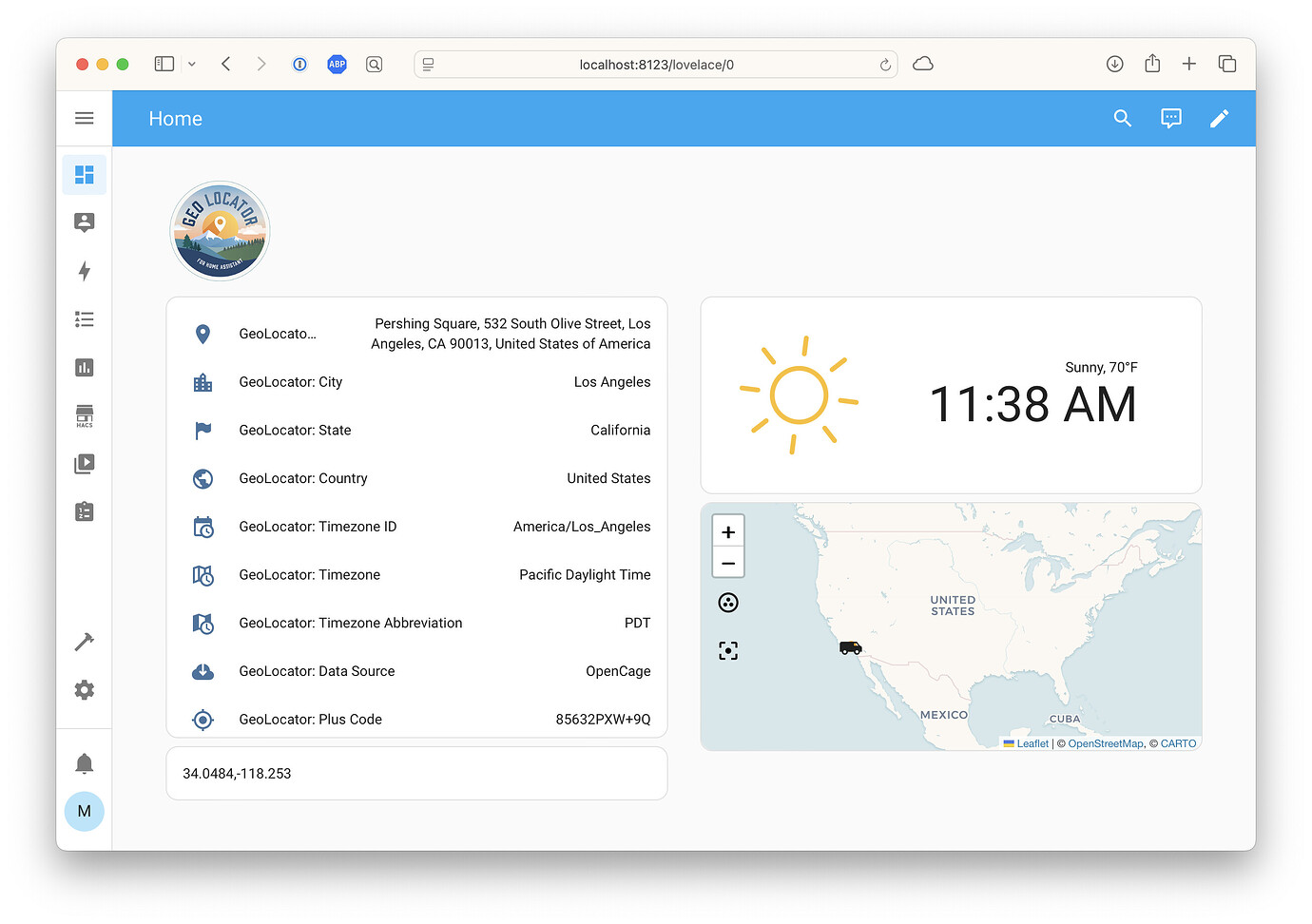The width and height of the screenshot is (1312, 924).
Task: Open the History panel
Action: [x=84, y=367]
